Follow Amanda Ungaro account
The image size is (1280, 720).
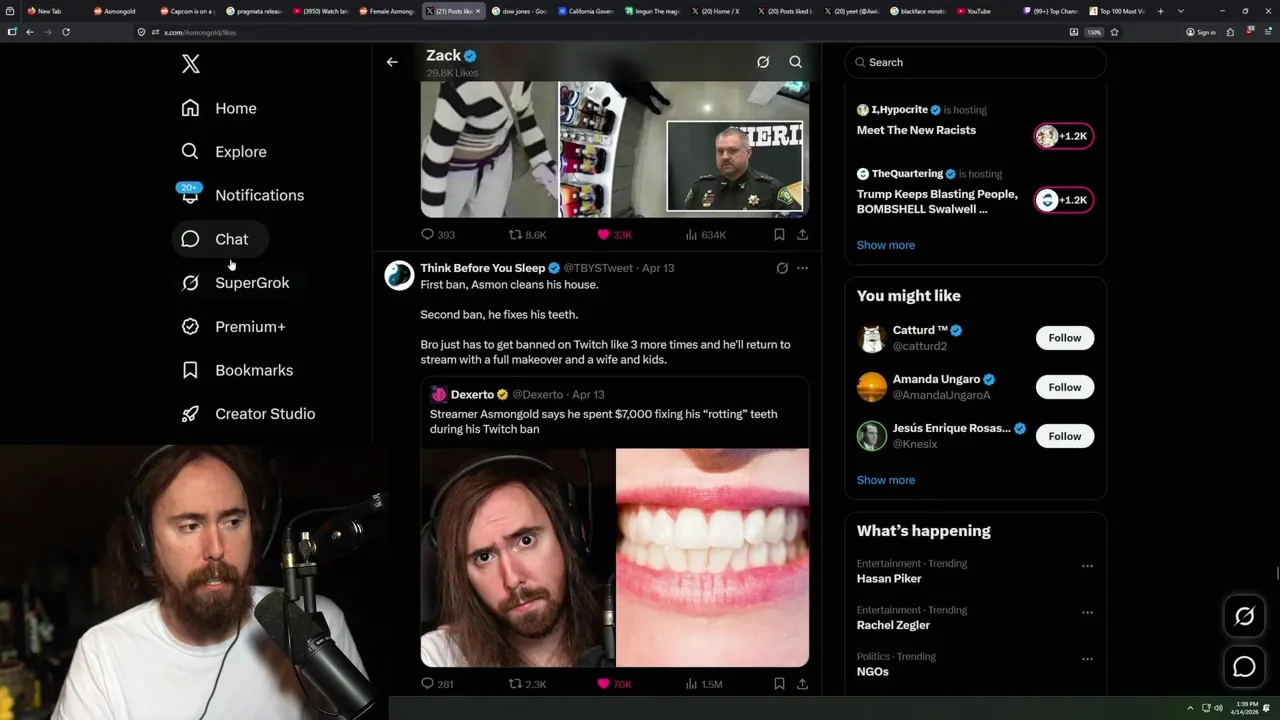coord(1065,387)
